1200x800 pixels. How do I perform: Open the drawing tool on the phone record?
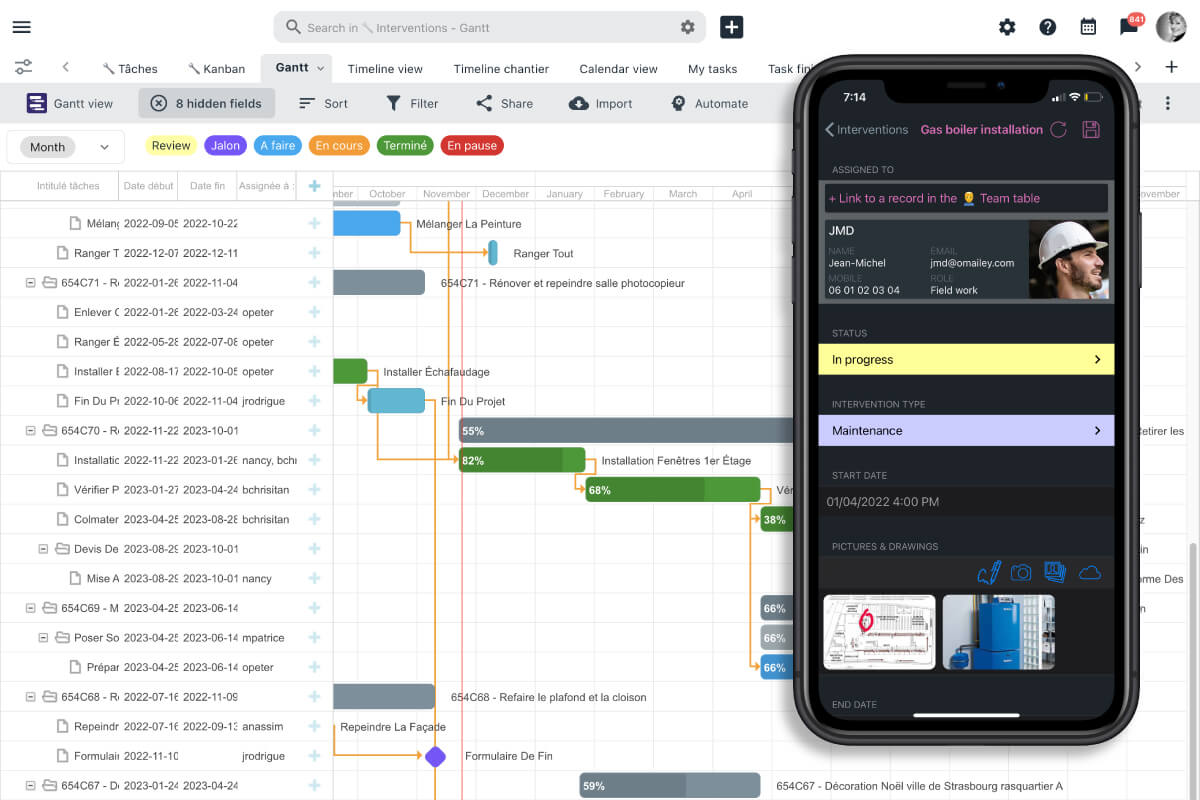pyautogui.click(x=989, y=572)
